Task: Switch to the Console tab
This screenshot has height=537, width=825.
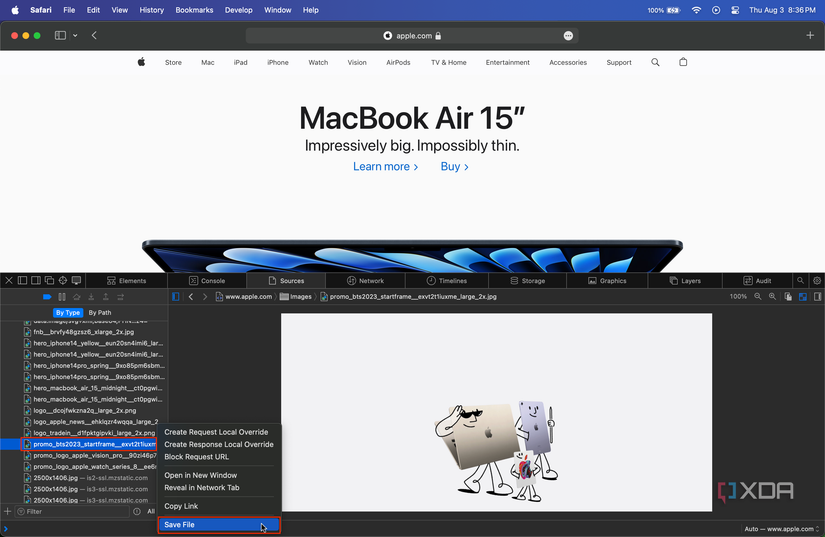Action: coord(207,281)
